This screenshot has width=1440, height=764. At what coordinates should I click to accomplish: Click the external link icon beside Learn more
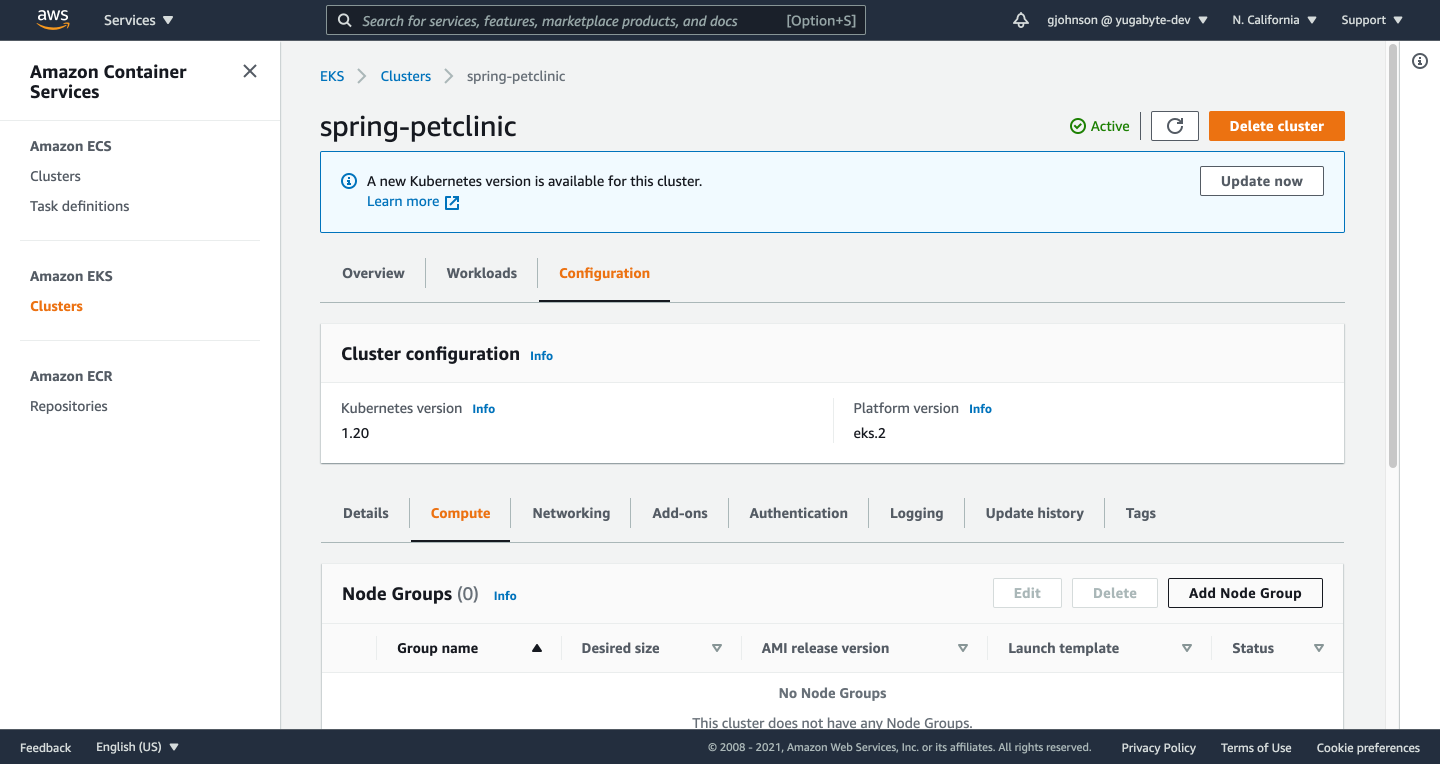click(x=452, y=202)
